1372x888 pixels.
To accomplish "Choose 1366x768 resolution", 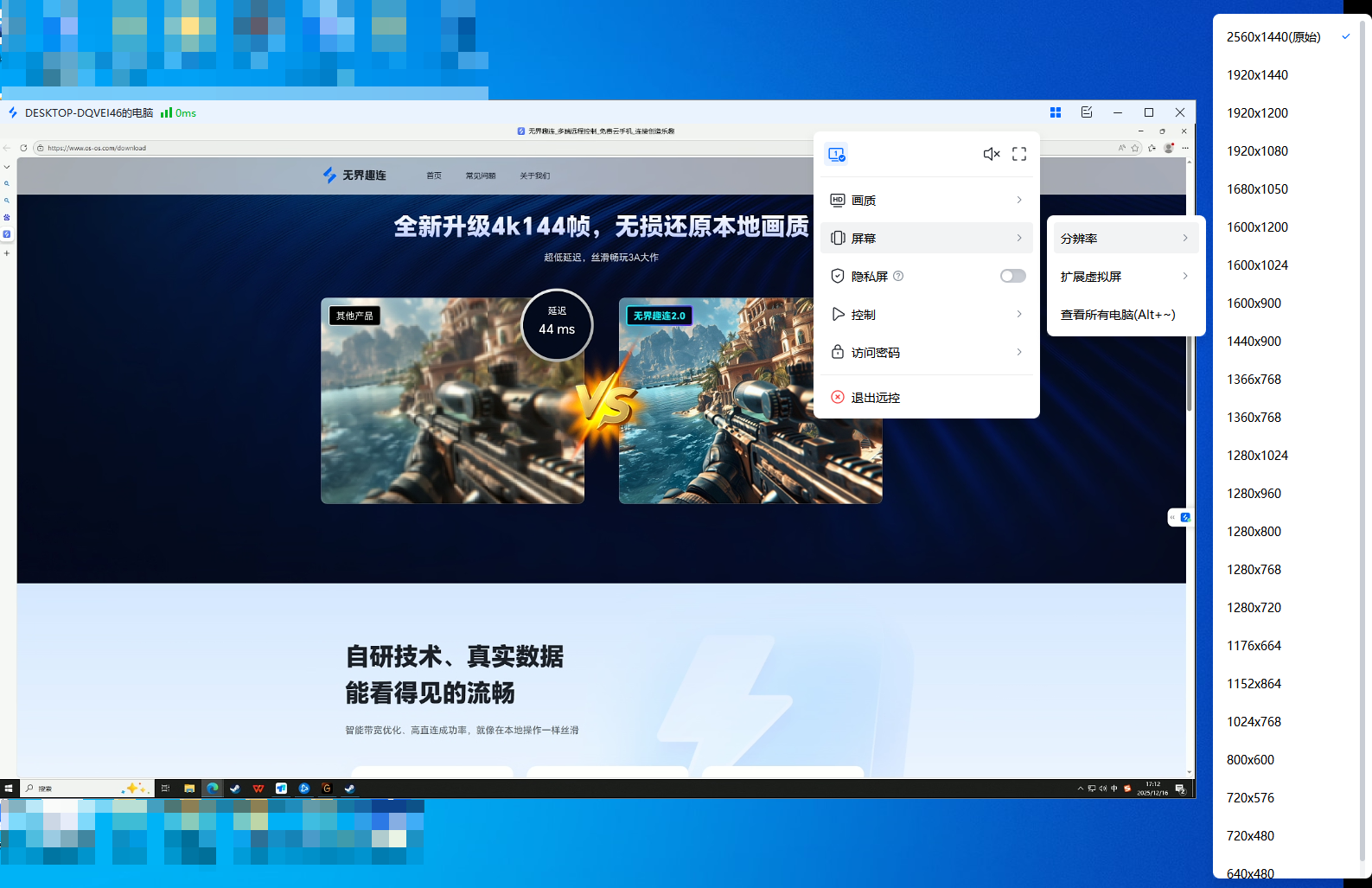I will point(1287,379).
